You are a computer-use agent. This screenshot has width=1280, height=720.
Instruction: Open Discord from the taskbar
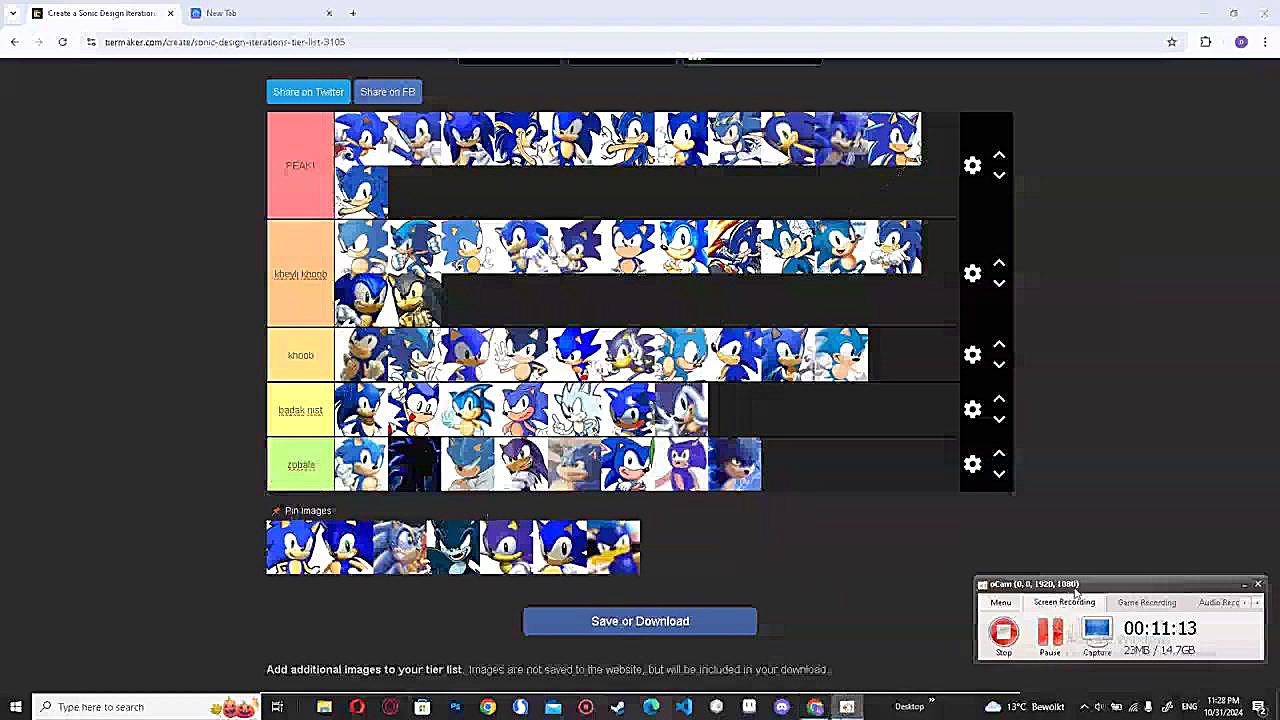point(782,707)
